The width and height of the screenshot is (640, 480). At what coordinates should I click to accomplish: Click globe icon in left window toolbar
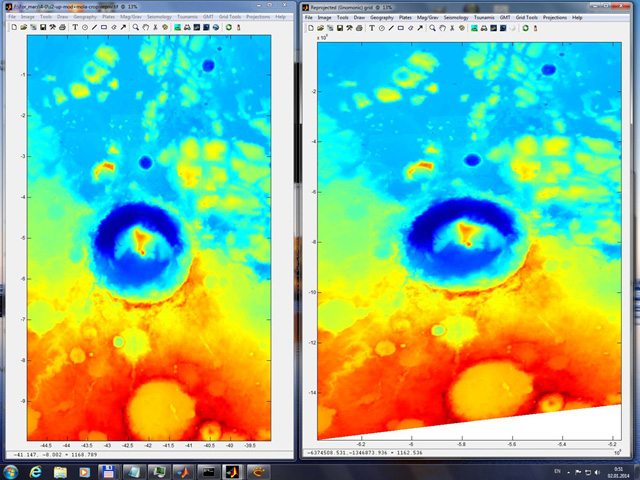coord(216,27)
